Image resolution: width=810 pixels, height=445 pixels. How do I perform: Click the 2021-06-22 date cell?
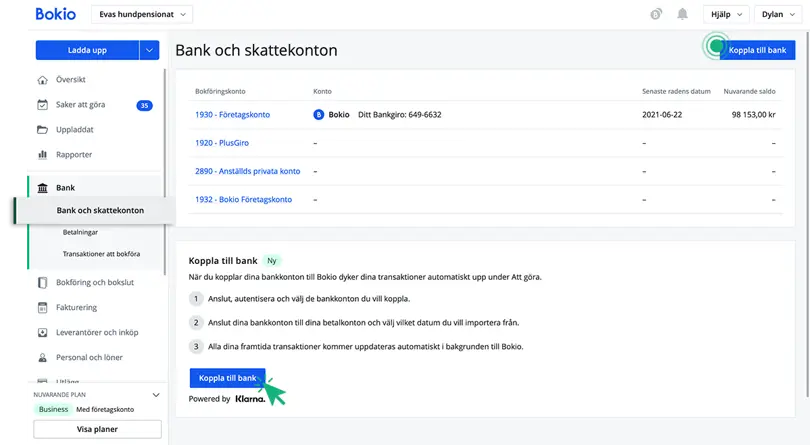(662, 115)
